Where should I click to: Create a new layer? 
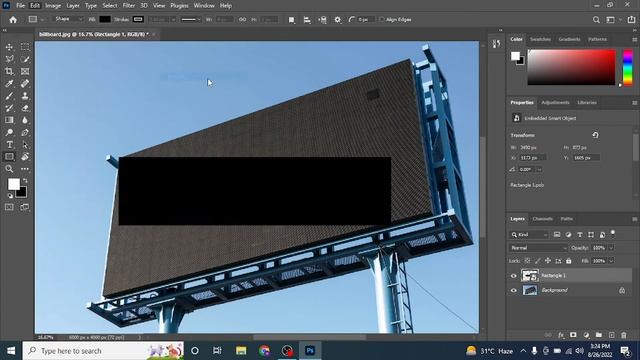click(611, 335)
